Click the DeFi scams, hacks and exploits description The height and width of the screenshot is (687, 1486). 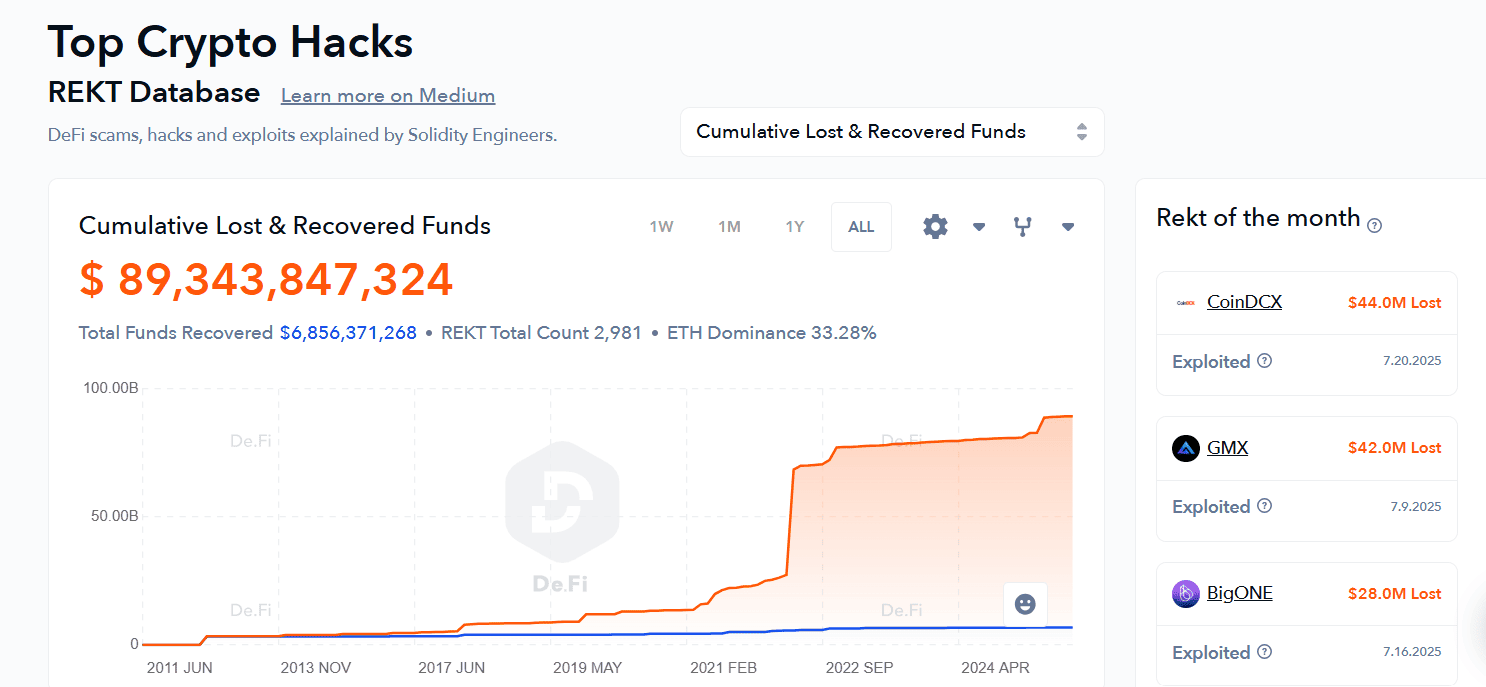302,135
